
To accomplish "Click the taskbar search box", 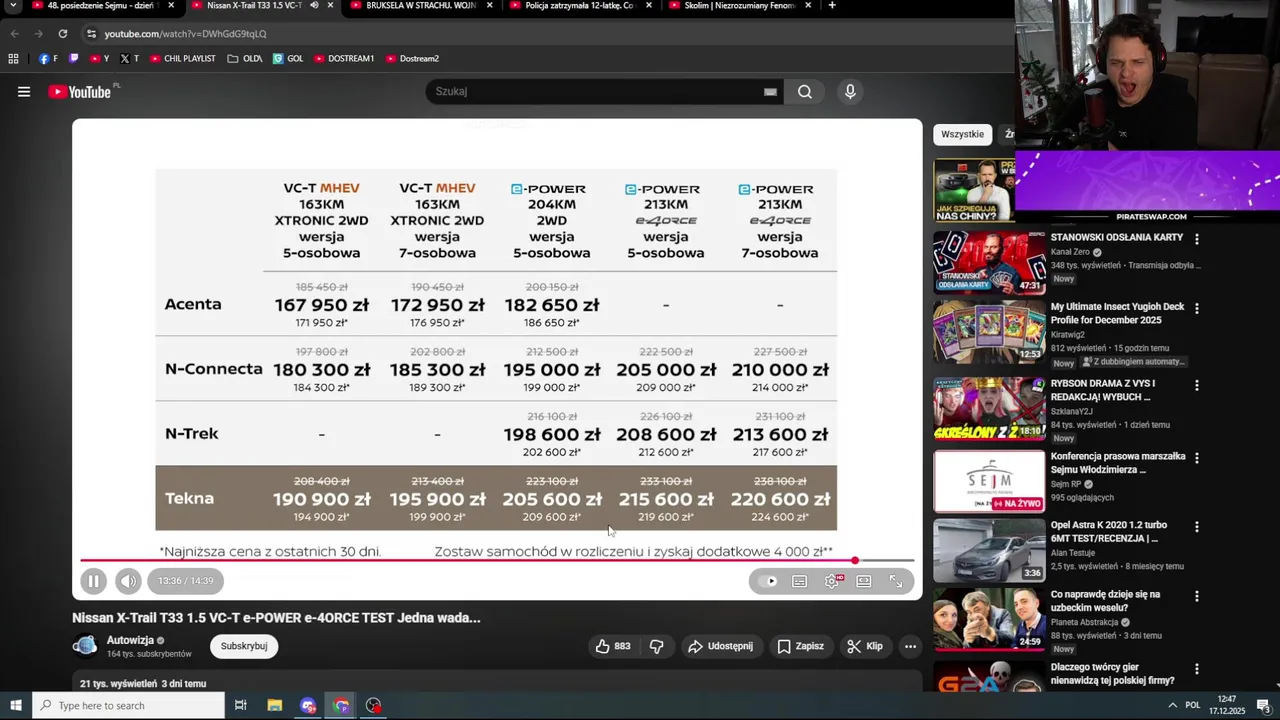I will (128, 706).
